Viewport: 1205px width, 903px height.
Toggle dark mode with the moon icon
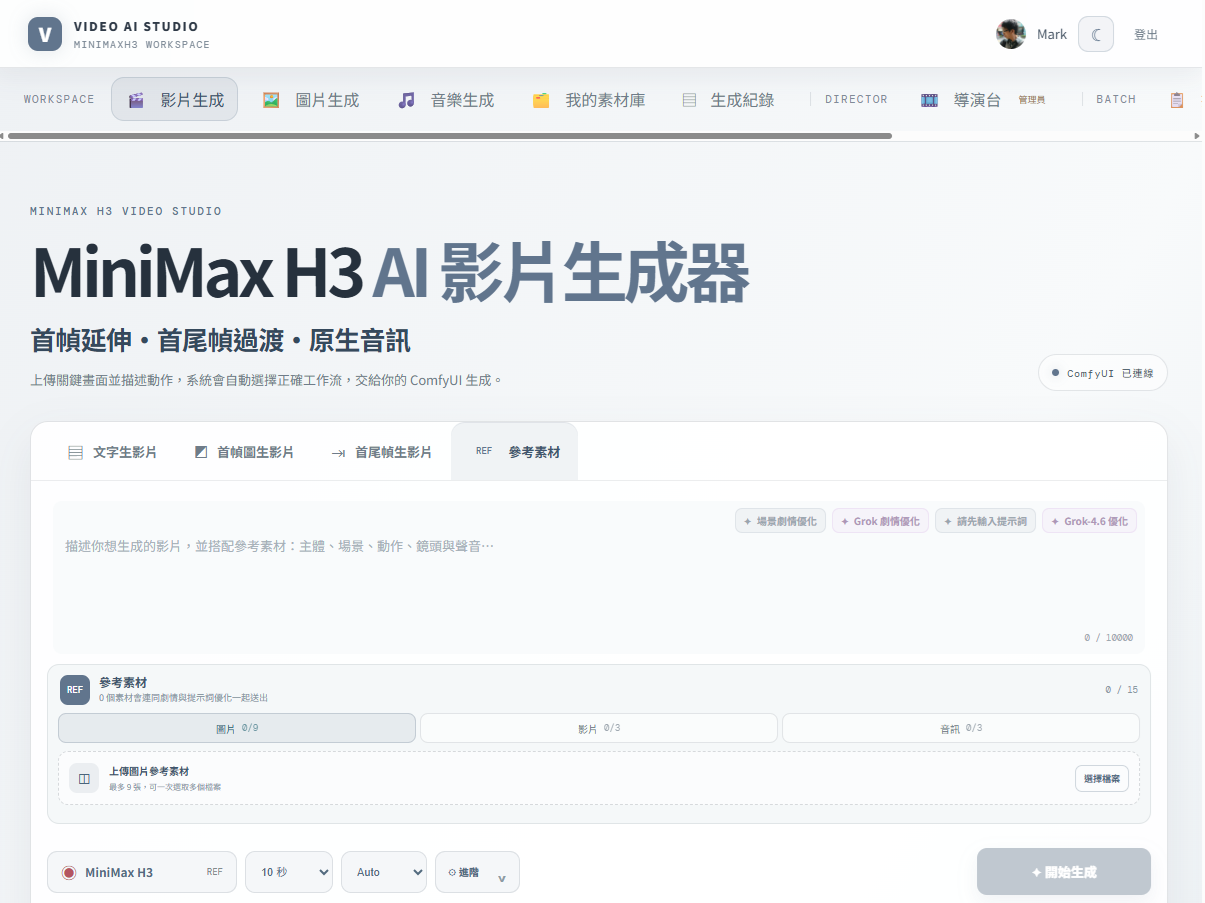coord(1096,34)
